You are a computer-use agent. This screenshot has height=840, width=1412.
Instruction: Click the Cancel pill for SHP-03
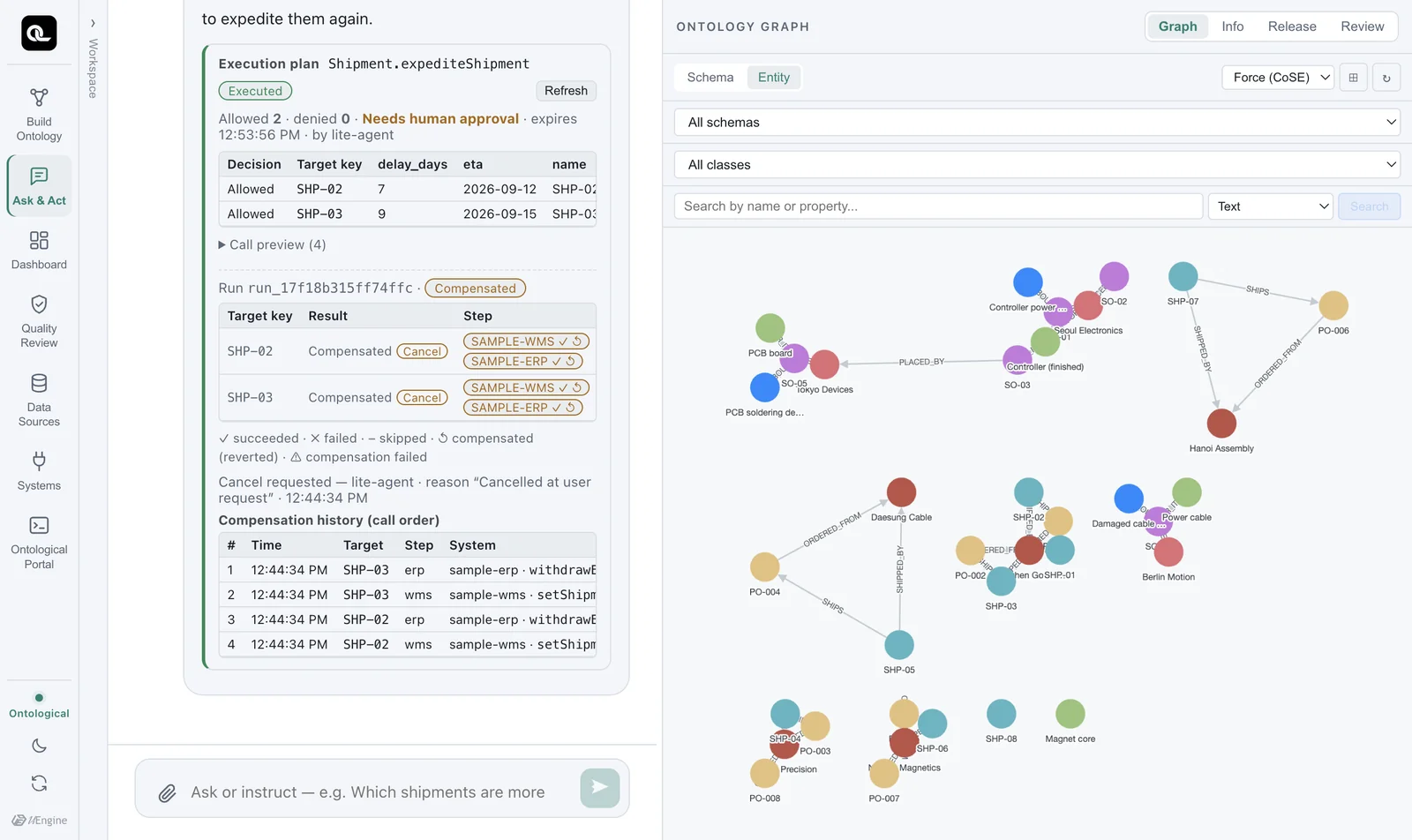tap(422, 398)
